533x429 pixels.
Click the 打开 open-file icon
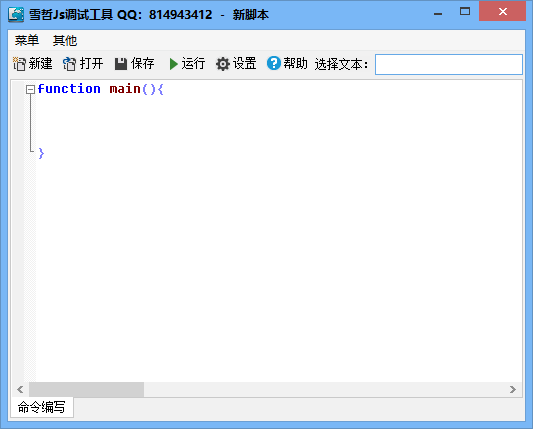click(69, 64)
